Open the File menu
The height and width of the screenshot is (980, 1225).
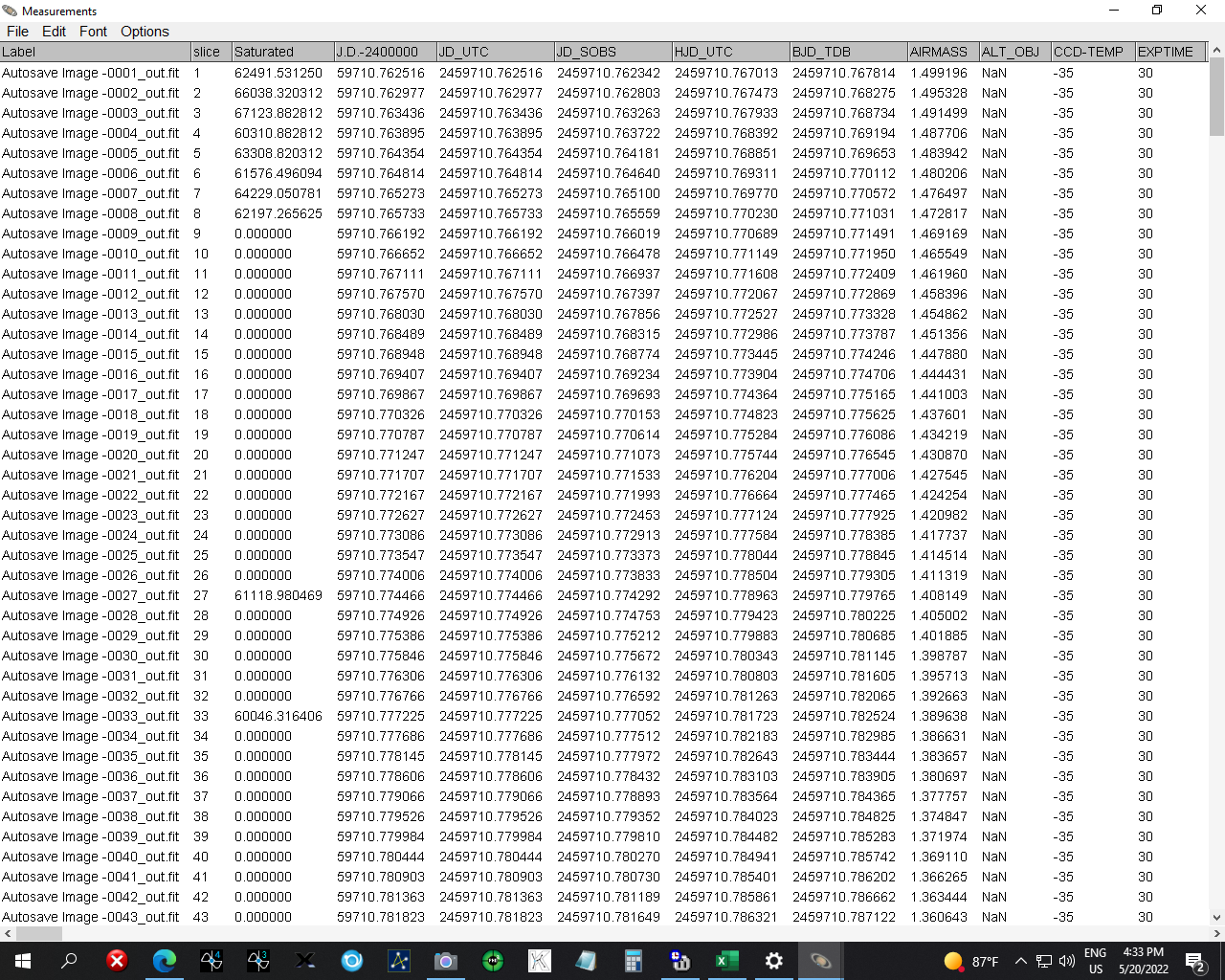coord(17,32)
